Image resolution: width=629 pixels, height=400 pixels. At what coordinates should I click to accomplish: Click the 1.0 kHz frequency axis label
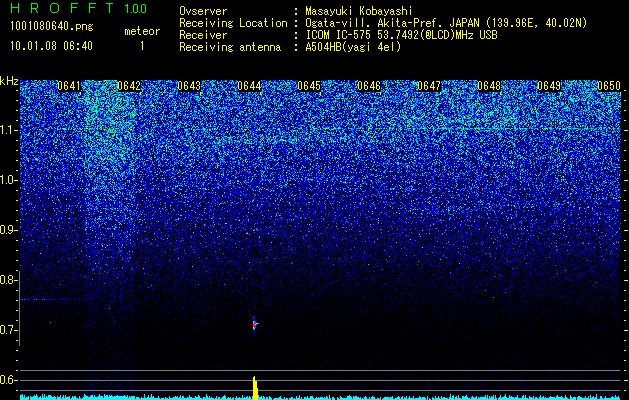pos(9,180)
